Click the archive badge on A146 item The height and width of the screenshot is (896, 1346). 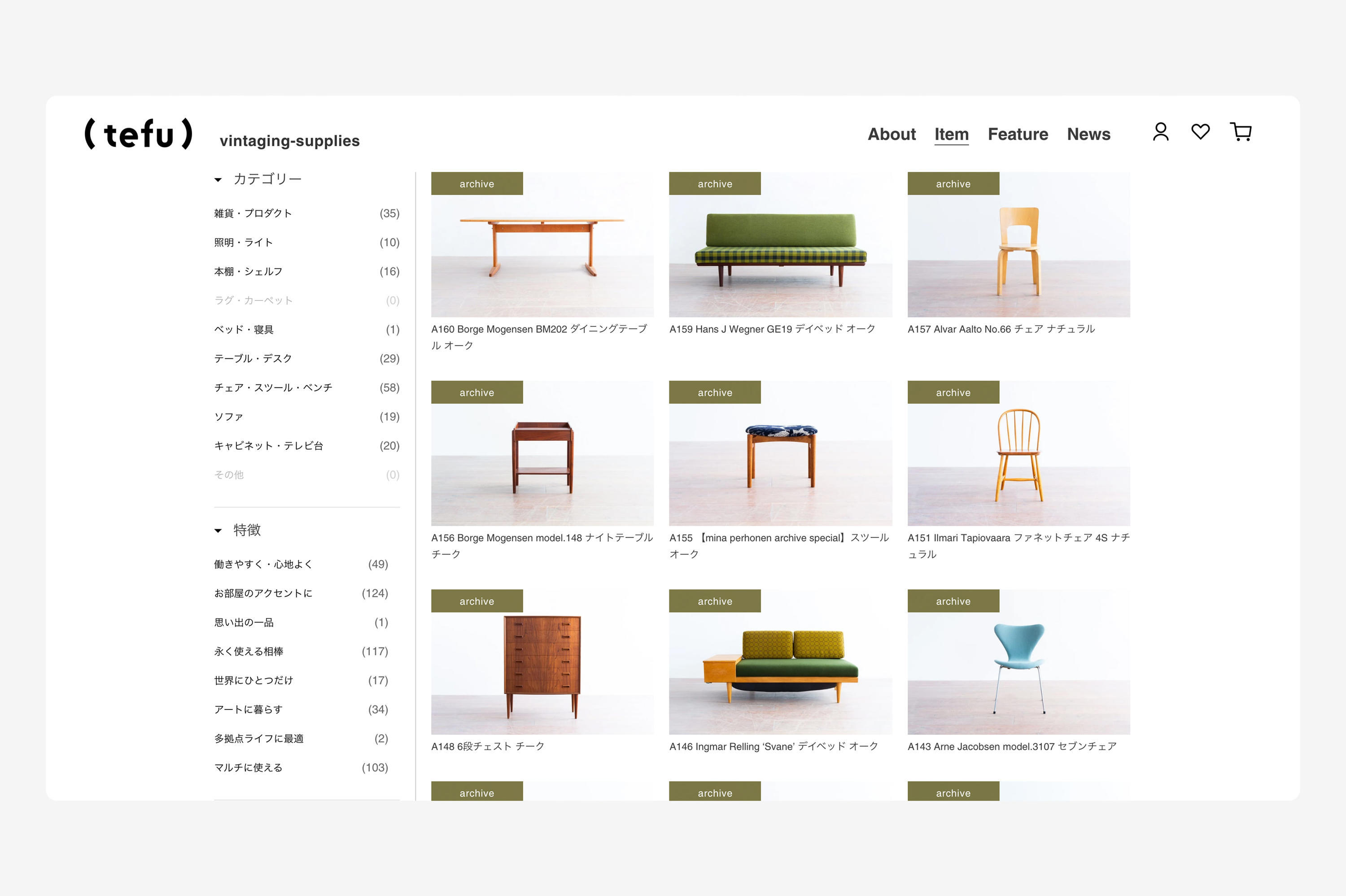pyautogui.click(x=715, y=600)
